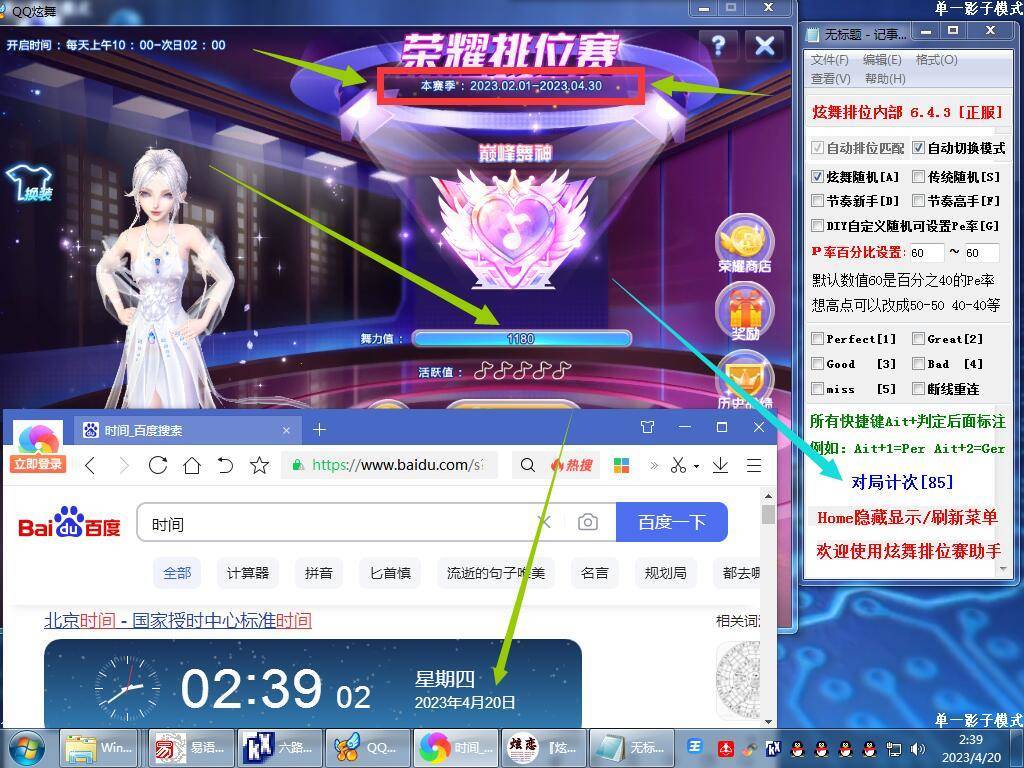Viewport: 1024px width, 768px height.
Task: Select the 拼音 search category
Action: point(319,573)
